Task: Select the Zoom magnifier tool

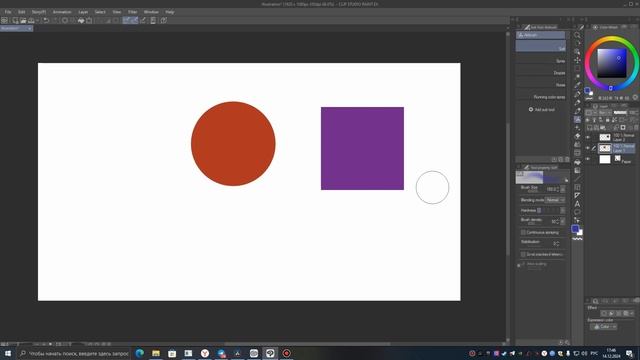Action: pyautogui.click(x=577, y=35)
